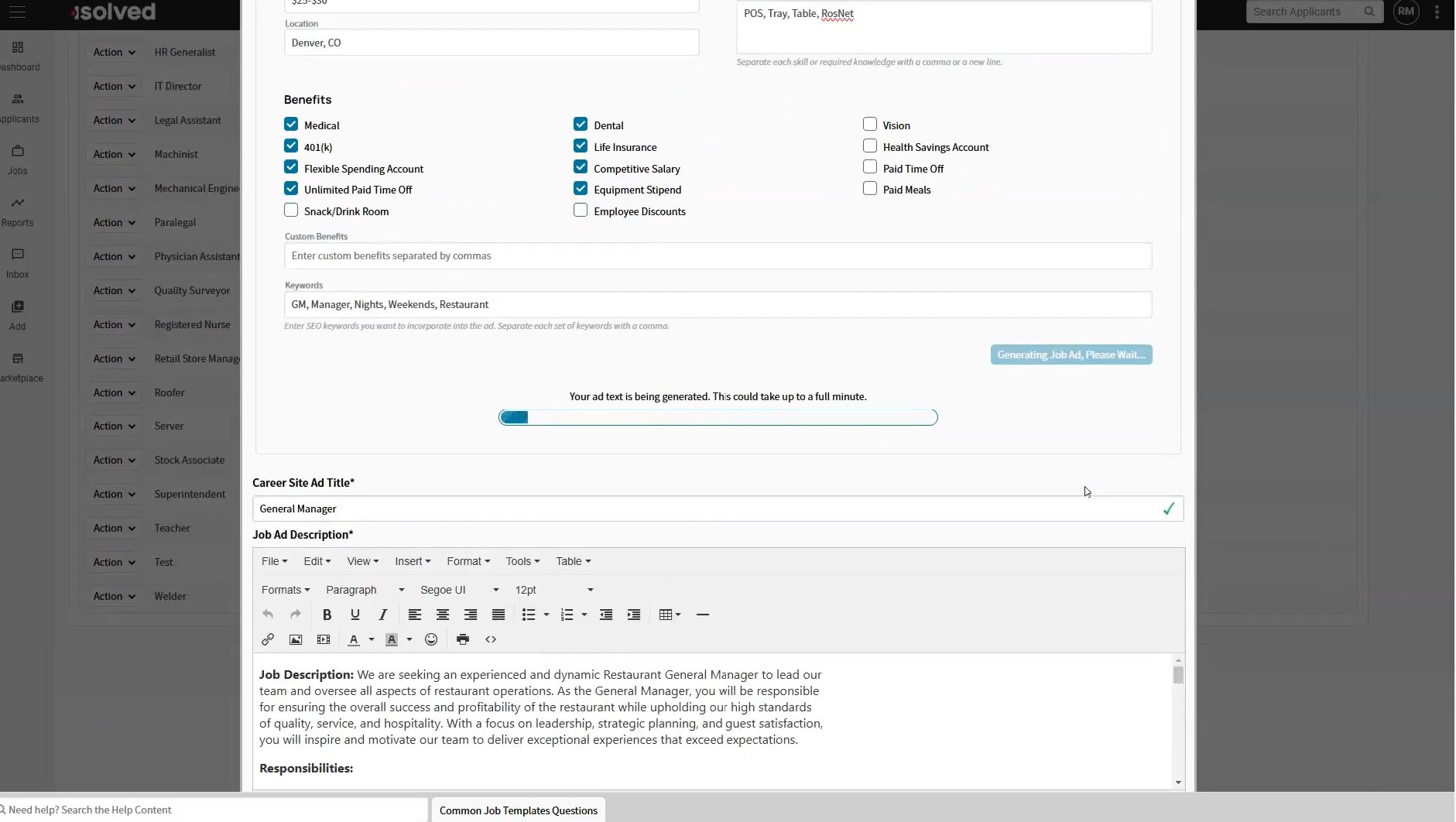1456x822 pixels.
Task: Open the emoticons picker icon
Action: coord(431,639)
